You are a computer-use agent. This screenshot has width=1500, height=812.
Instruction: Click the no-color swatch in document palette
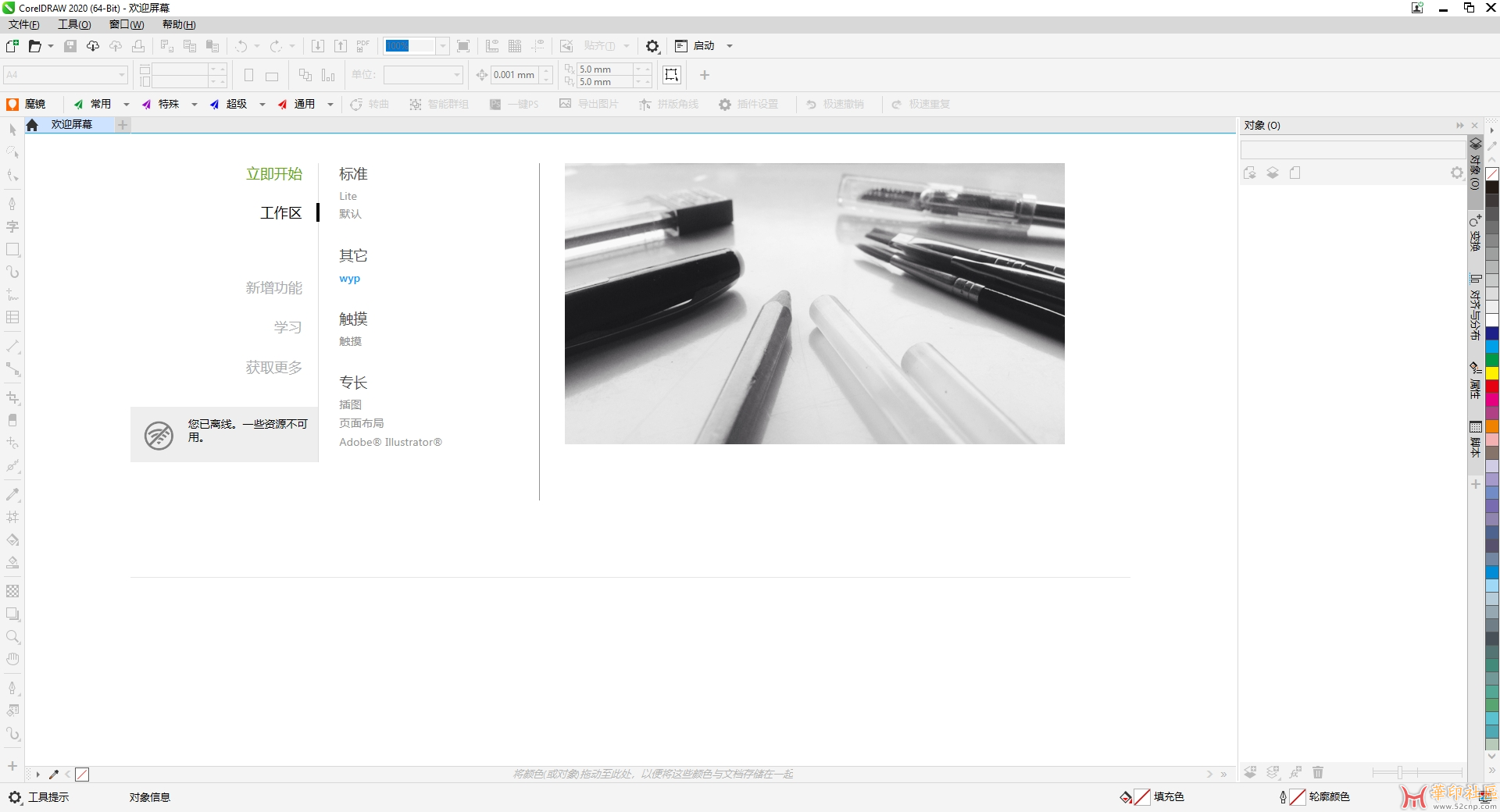[x=82, y=775]
